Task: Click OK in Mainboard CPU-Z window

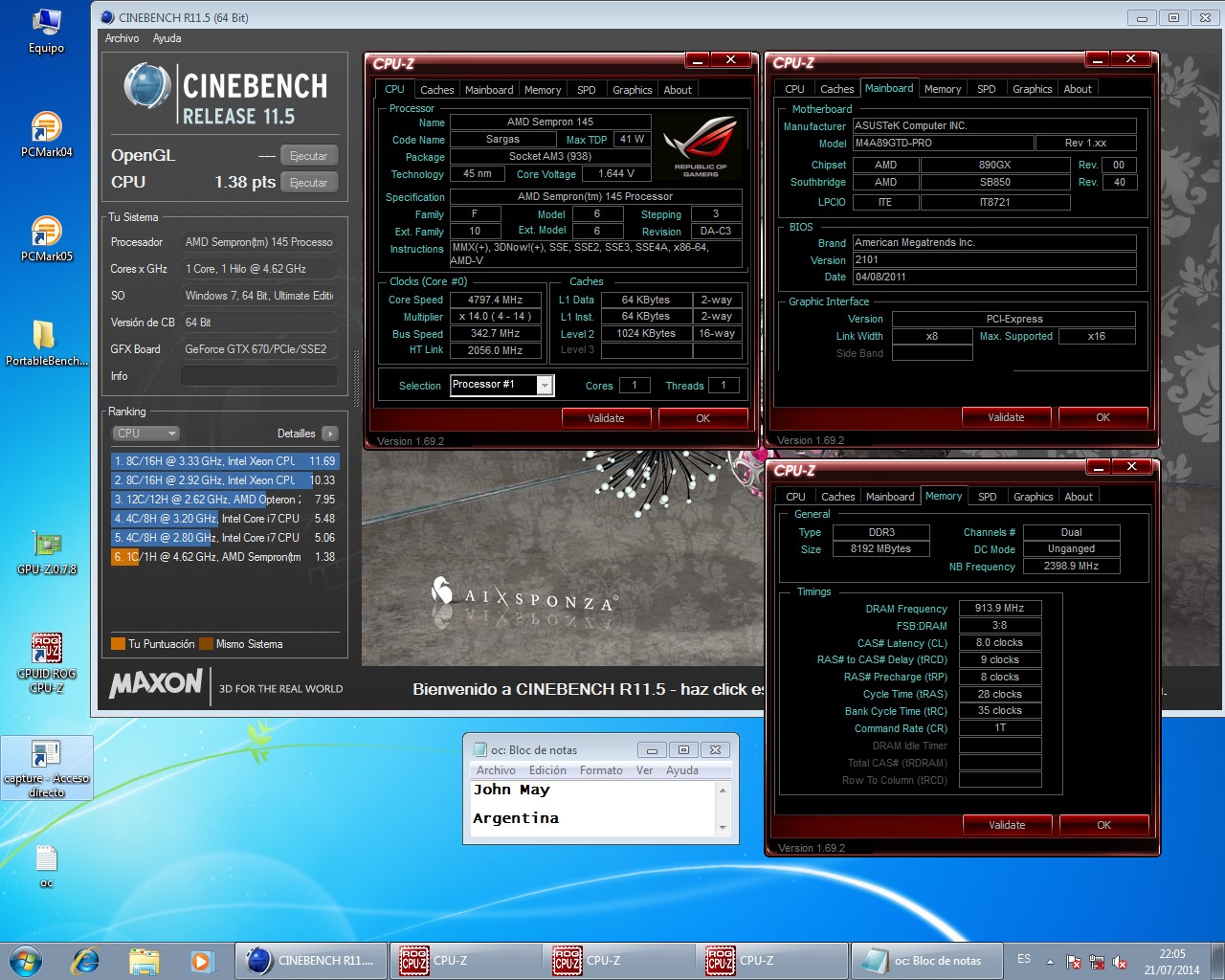Action: click(x=1103, y=417)
